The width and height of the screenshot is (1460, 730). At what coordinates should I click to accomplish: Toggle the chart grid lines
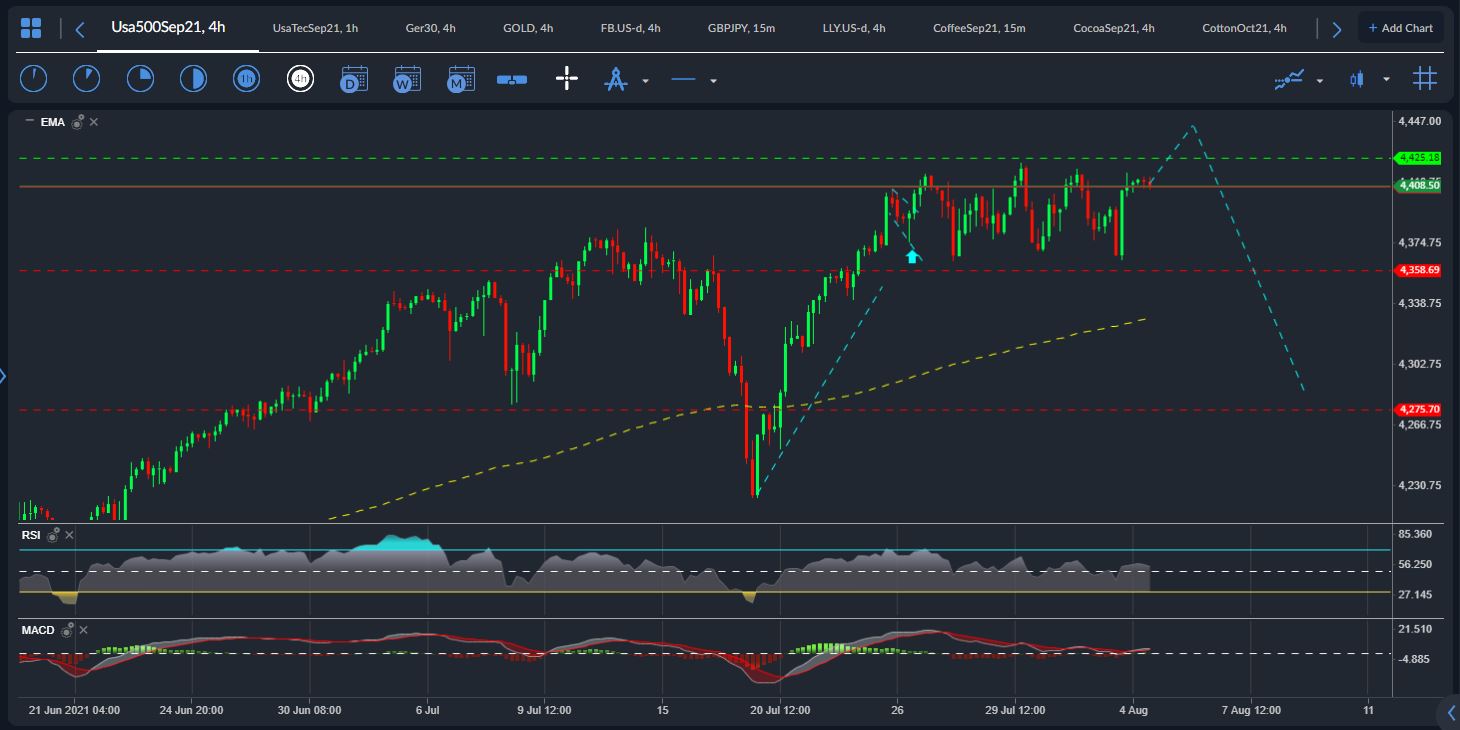pyautogui.click(x=1424, y=79)
